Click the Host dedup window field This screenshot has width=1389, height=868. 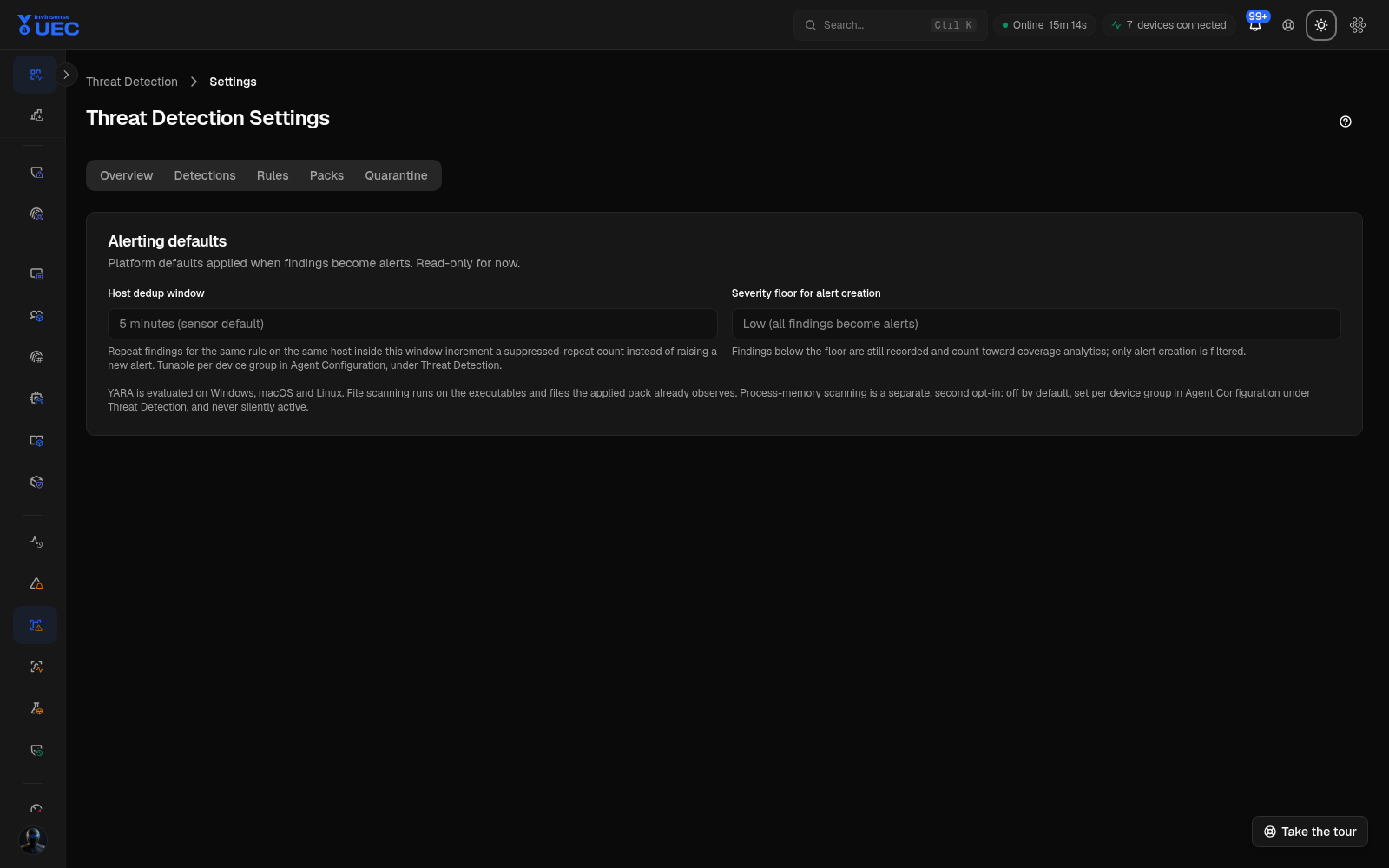click(x=412, y=324)
